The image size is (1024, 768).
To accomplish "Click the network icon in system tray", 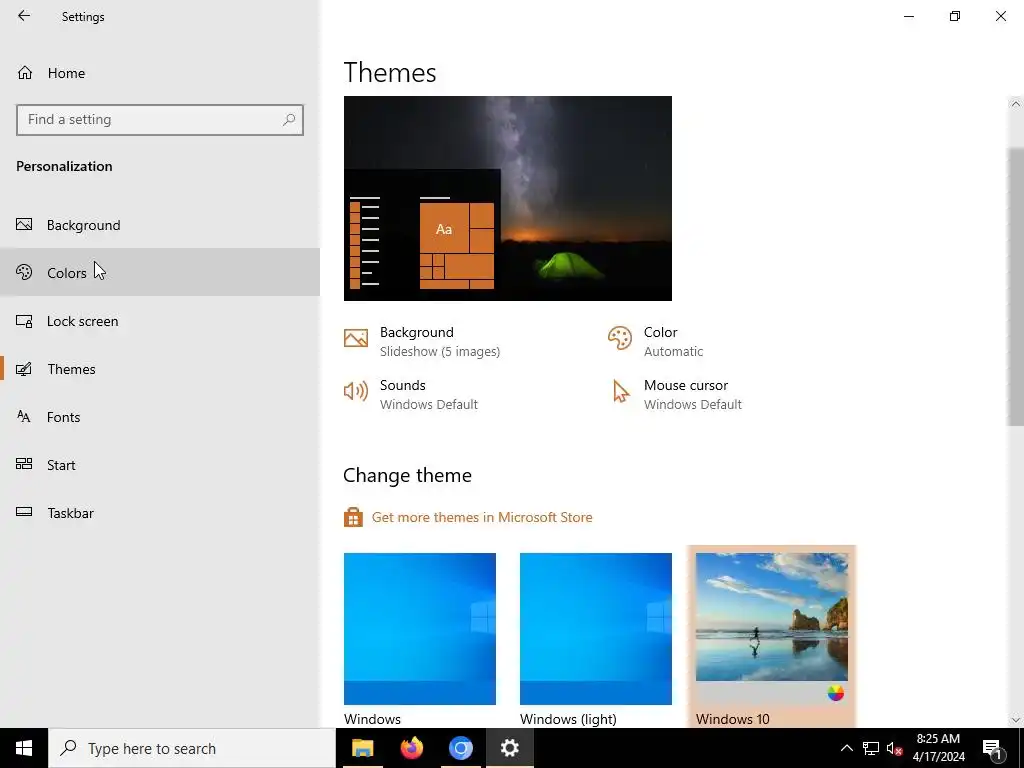I will 871,748.
